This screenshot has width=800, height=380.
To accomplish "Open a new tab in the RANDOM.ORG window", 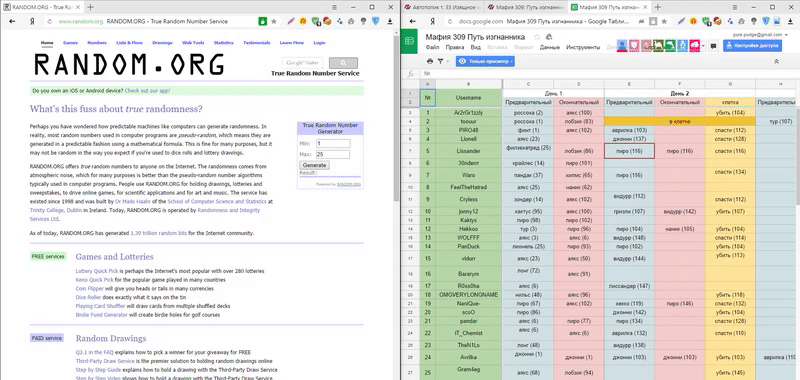I will click(x=90, y=7).
